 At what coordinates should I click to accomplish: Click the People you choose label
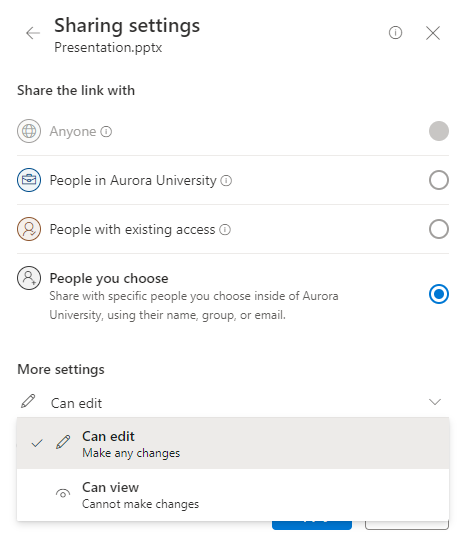point(109,279)
